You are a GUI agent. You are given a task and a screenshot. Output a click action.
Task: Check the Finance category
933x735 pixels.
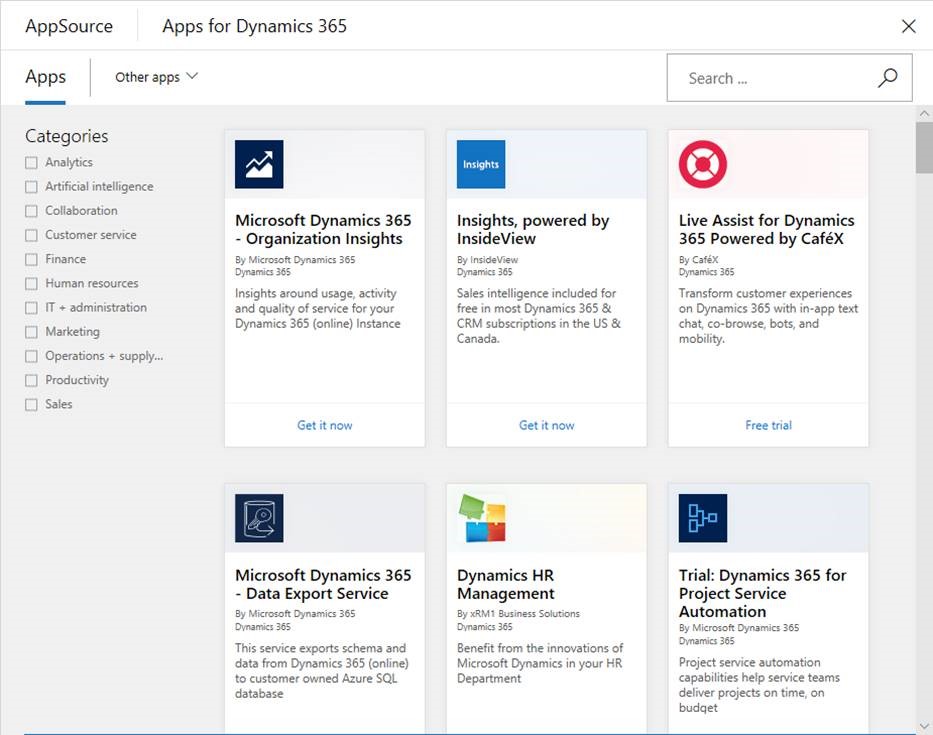coord(32,259)
